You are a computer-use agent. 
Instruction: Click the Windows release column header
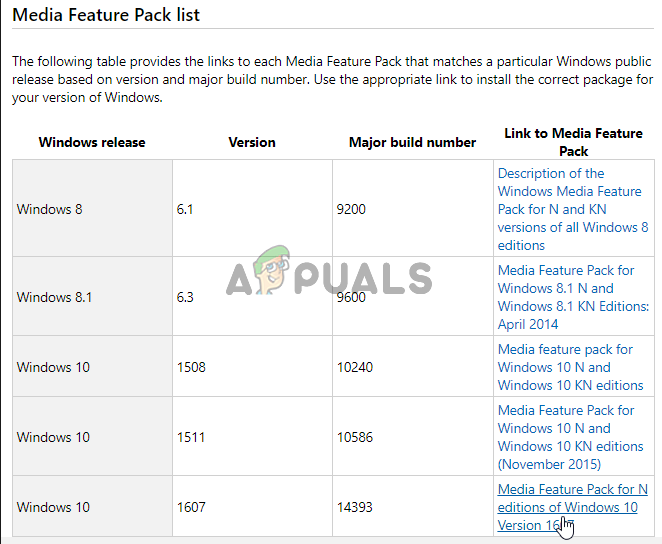pos(92,142)
